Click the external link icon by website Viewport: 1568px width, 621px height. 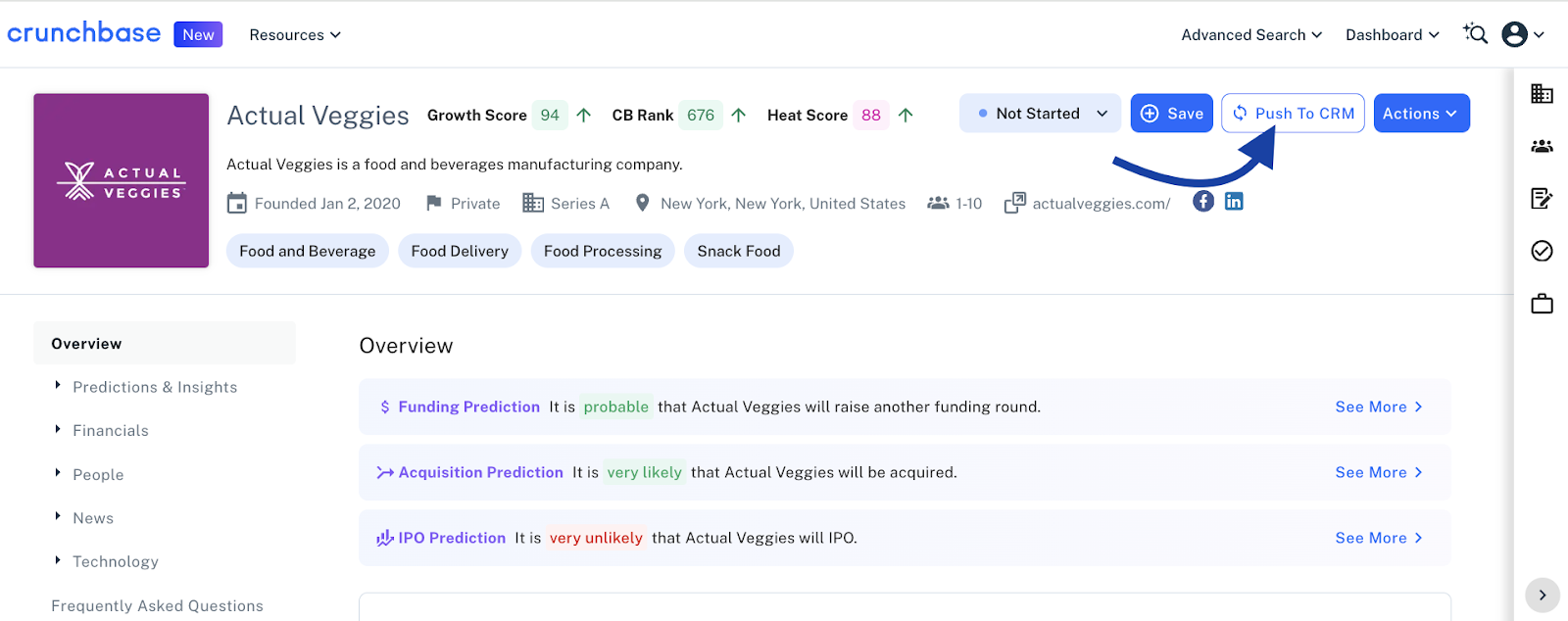1015,203
